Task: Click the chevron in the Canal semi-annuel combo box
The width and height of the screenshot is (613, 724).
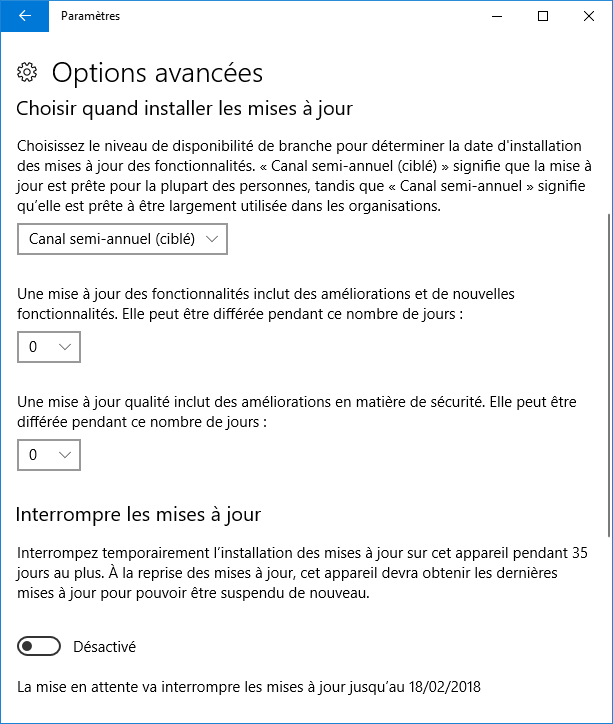Action: click(212, 239)
